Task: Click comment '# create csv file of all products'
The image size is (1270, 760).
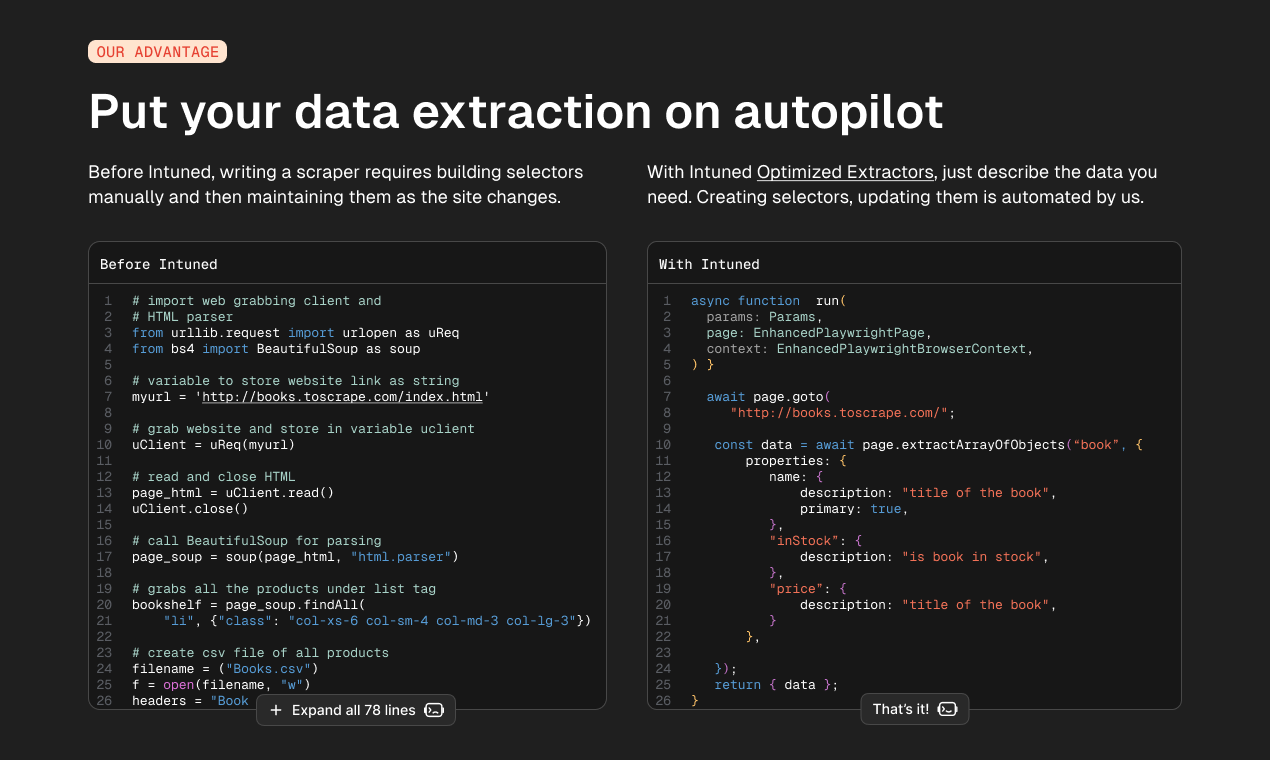Action: [x=260, y=653]
